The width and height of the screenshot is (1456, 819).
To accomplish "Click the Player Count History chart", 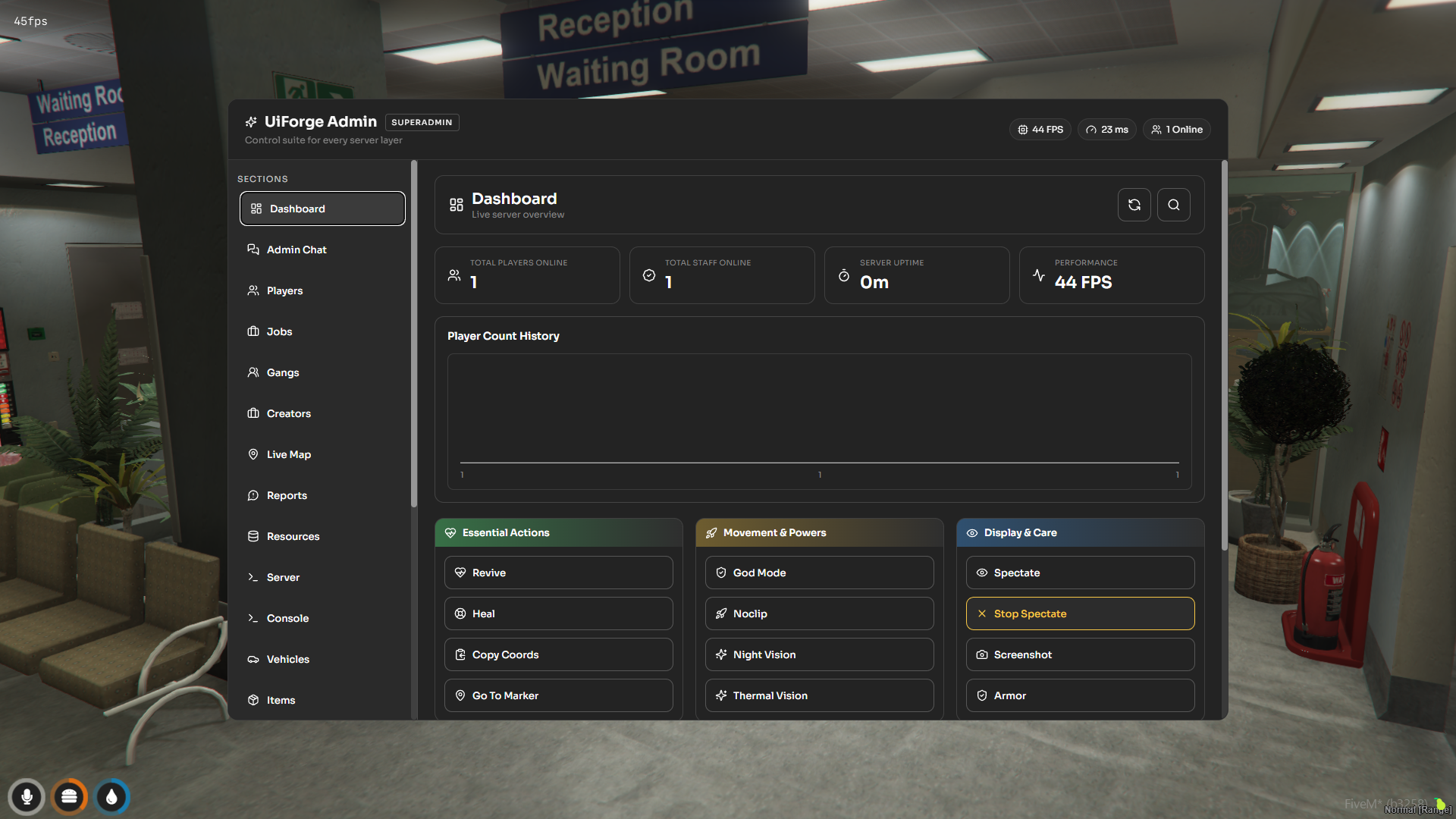I will point(819,421).
